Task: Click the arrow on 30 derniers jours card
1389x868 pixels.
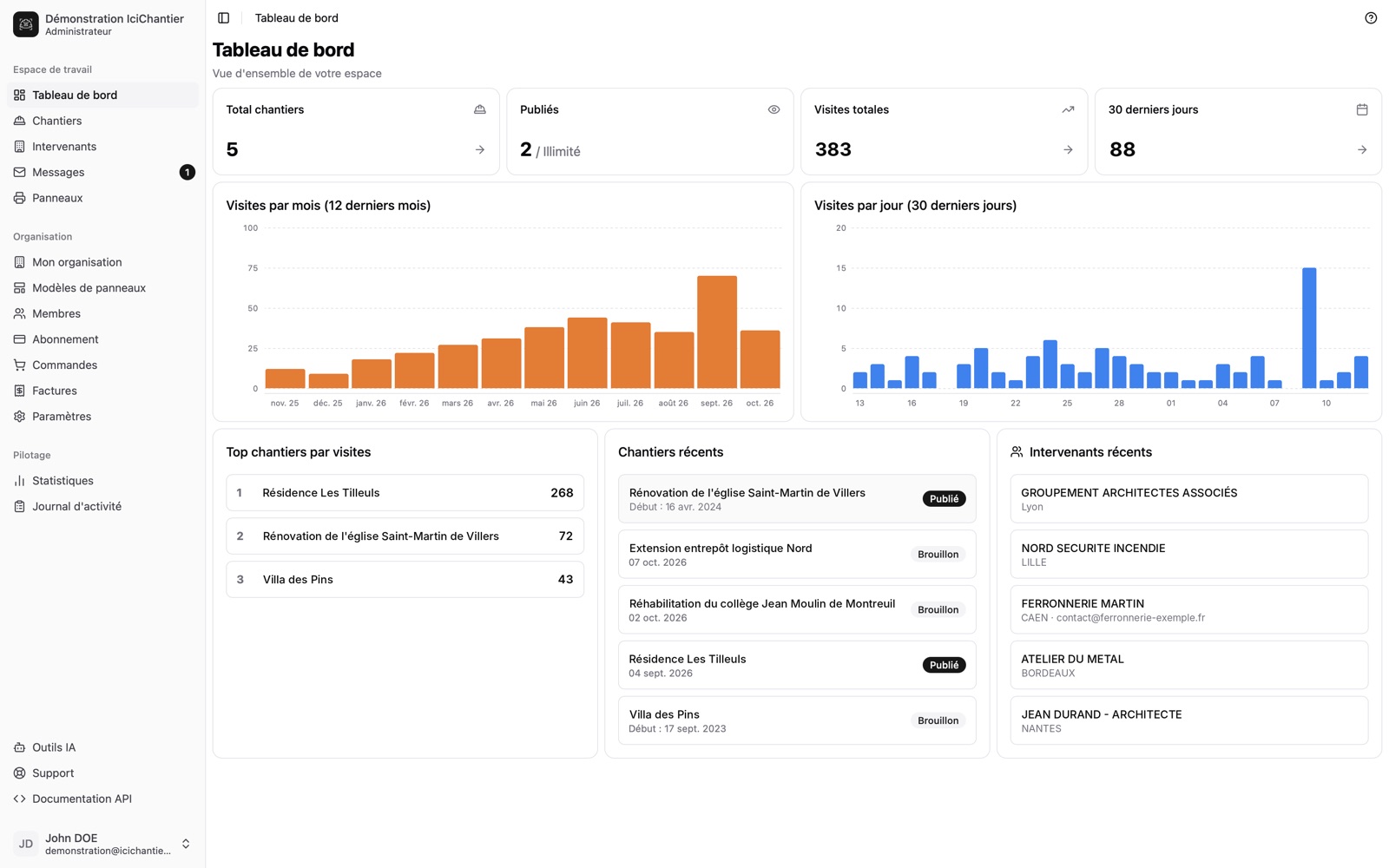Action: [1362, 150]
